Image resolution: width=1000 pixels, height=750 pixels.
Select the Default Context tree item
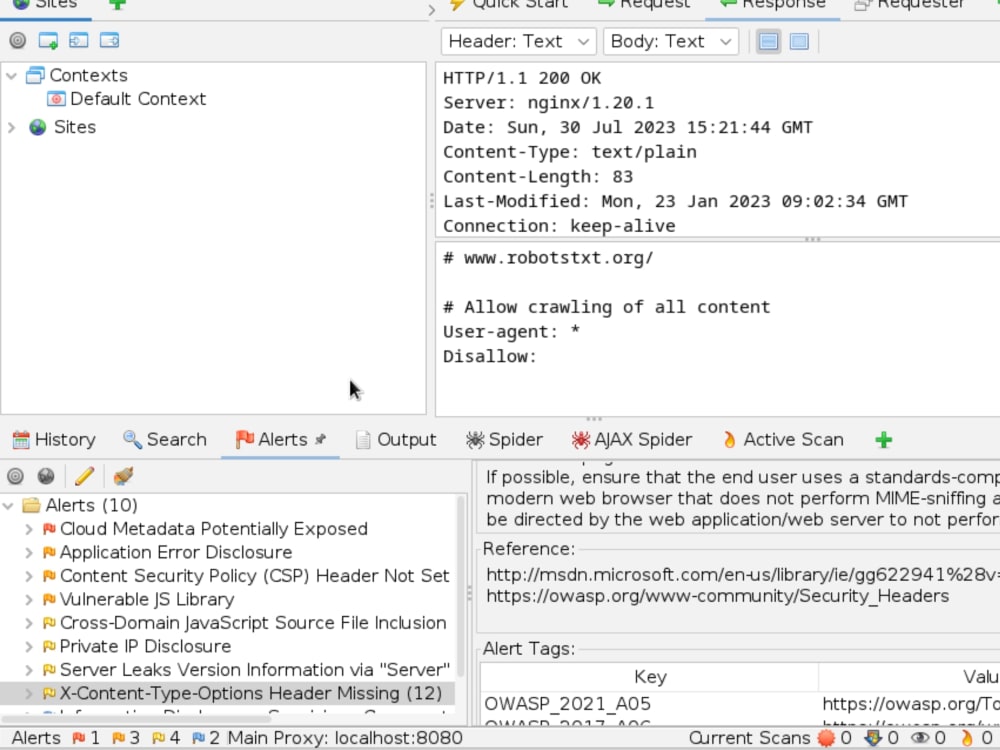(x=136, y=98)
